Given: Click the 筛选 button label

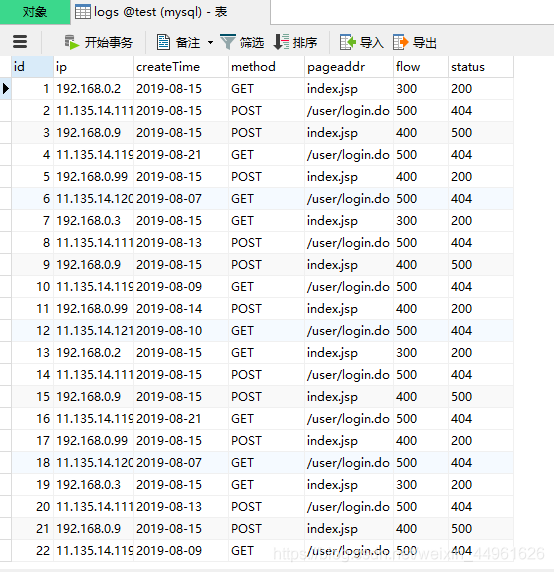Looking at the screenshot, I should (x=252, y=43).
